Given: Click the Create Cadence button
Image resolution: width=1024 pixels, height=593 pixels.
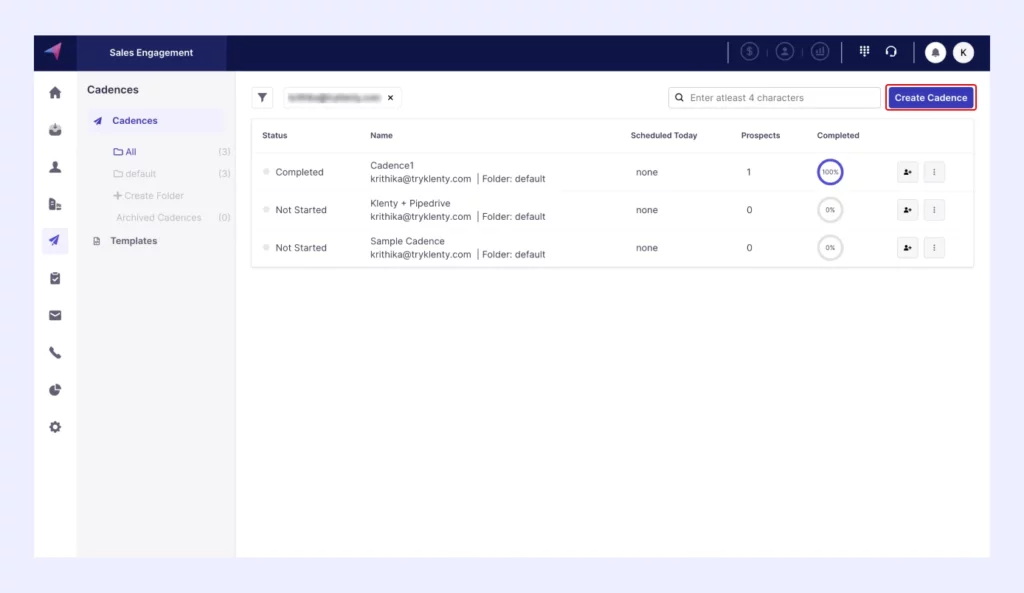Looking at the screenshot, I should 930,98.
